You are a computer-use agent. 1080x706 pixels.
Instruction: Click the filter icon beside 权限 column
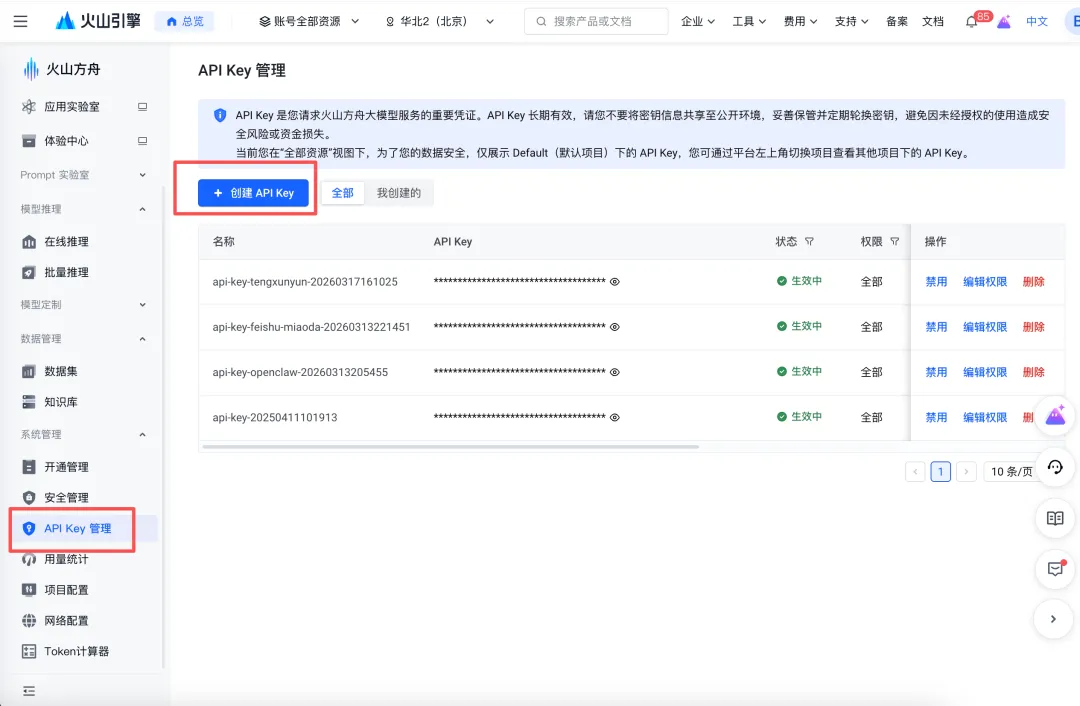895,242
